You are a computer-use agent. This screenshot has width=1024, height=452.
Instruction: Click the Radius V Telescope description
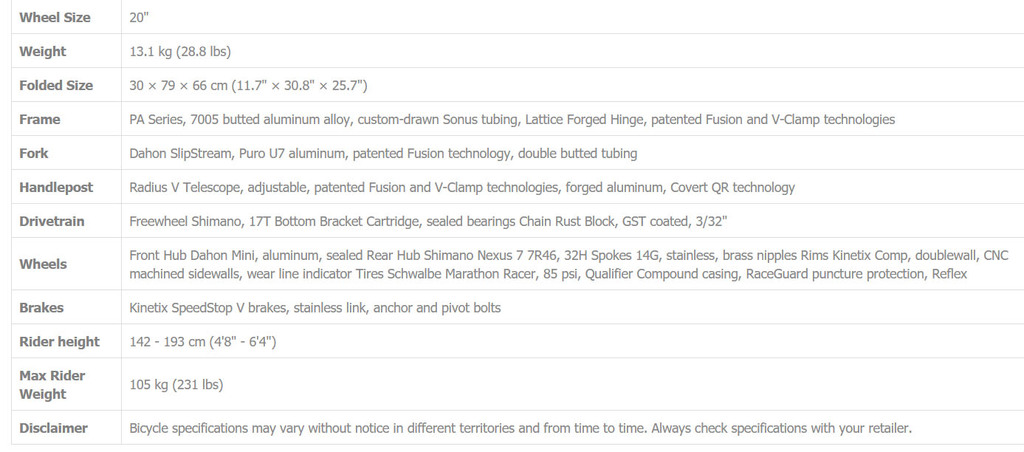tap(462, 187)
